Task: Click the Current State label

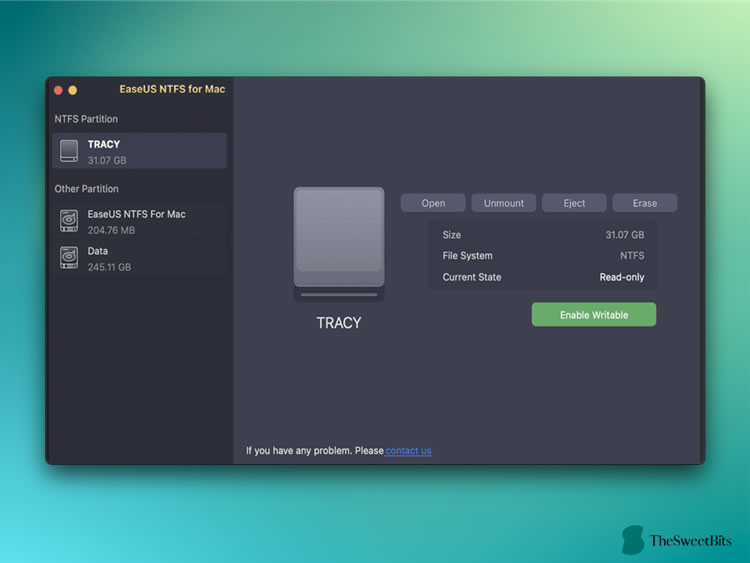Action: coord(472,277)
